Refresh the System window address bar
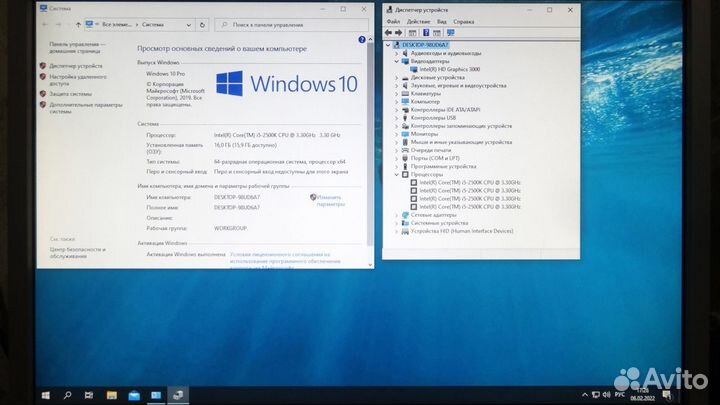 [x=202, y=25]
